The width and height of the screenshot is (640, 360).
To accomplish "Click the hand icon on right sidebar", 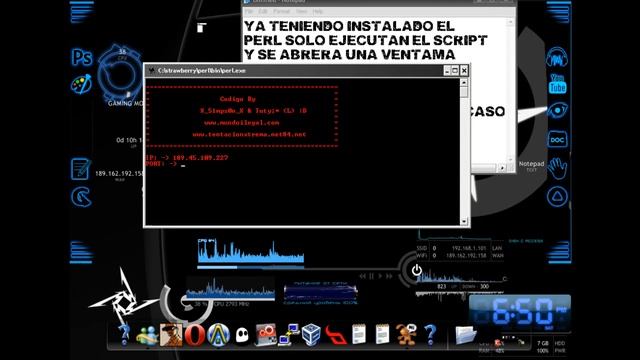I will (557, 168).
